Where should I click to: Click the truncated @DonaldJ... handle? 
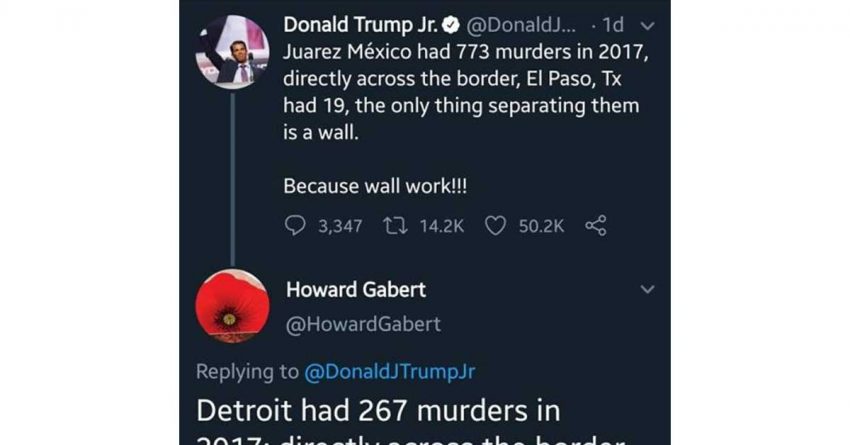coord(520,25)
